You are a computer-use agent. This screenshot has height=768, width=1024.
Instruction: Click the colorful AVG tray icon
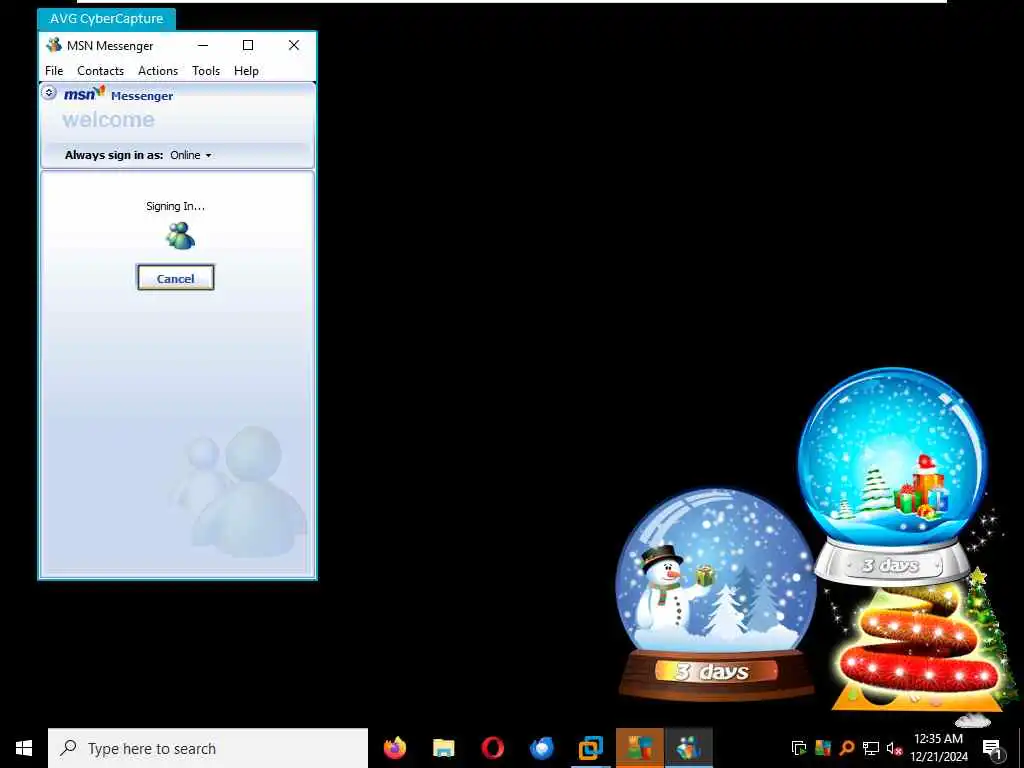point(823,748)
